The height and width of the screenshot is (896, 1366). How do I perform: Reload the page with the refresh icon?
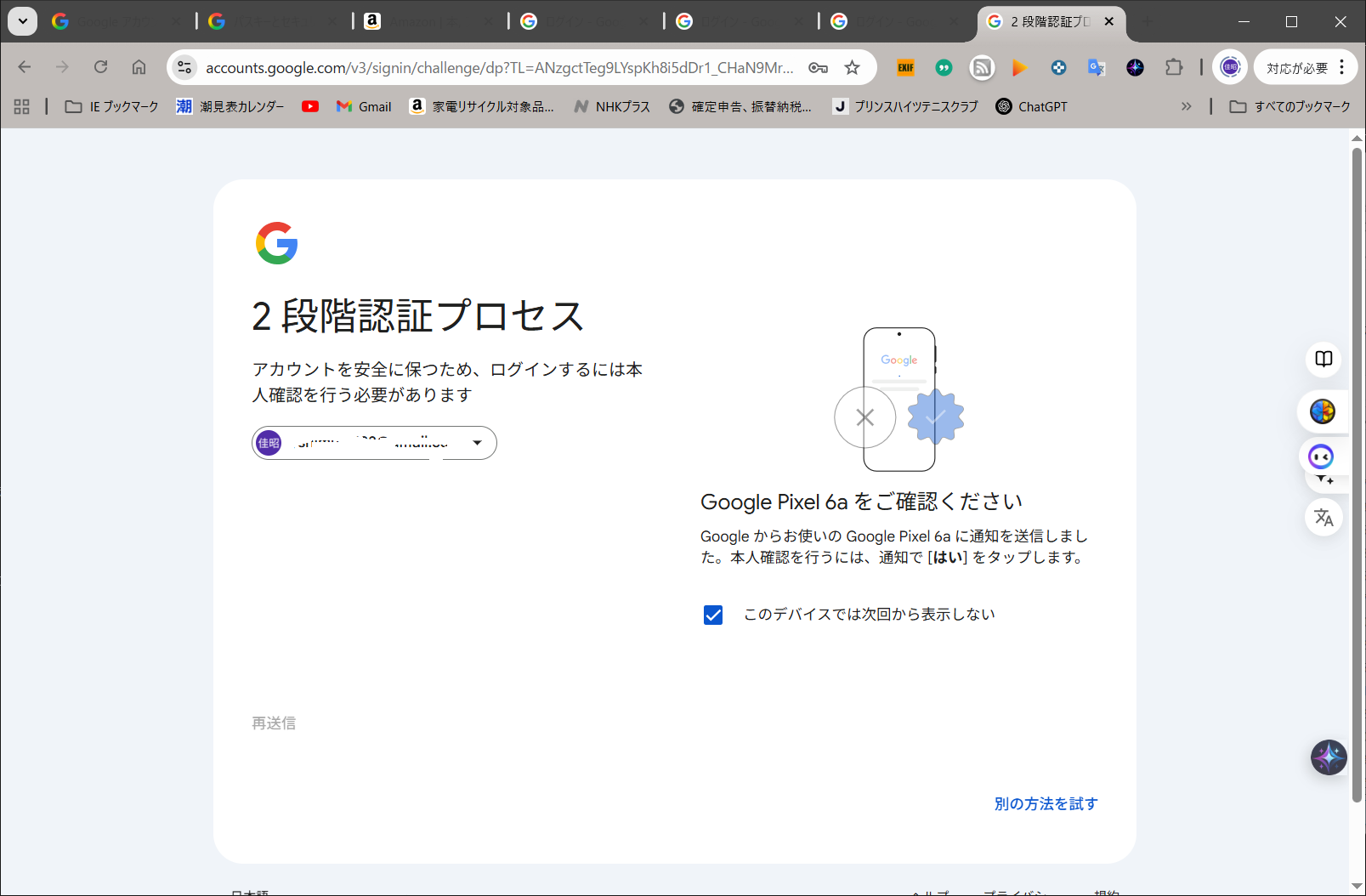[x=100, y=67]
